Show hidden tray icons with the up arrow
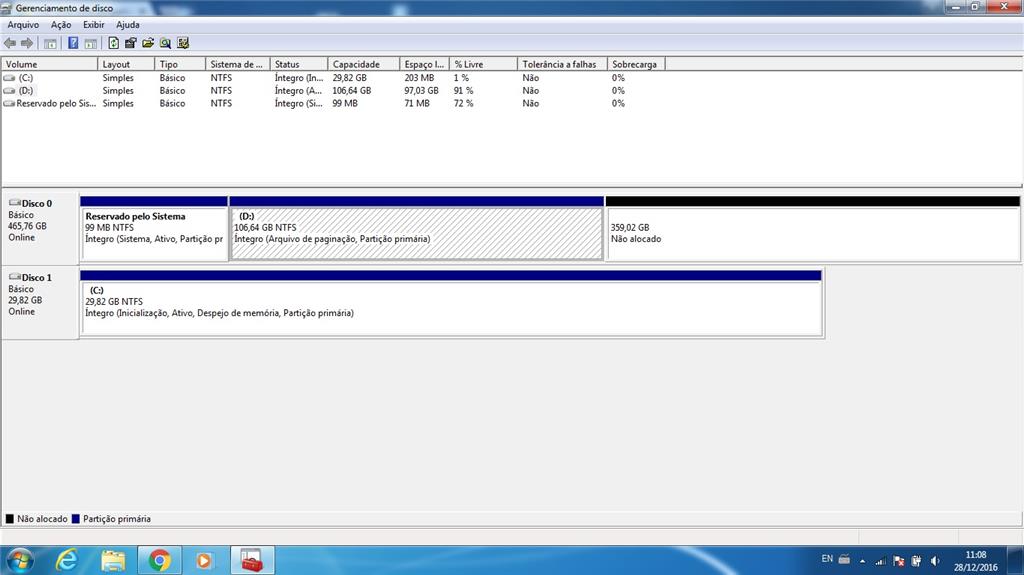The height and width of the screenshot is (575, 1024). (863, 561)
